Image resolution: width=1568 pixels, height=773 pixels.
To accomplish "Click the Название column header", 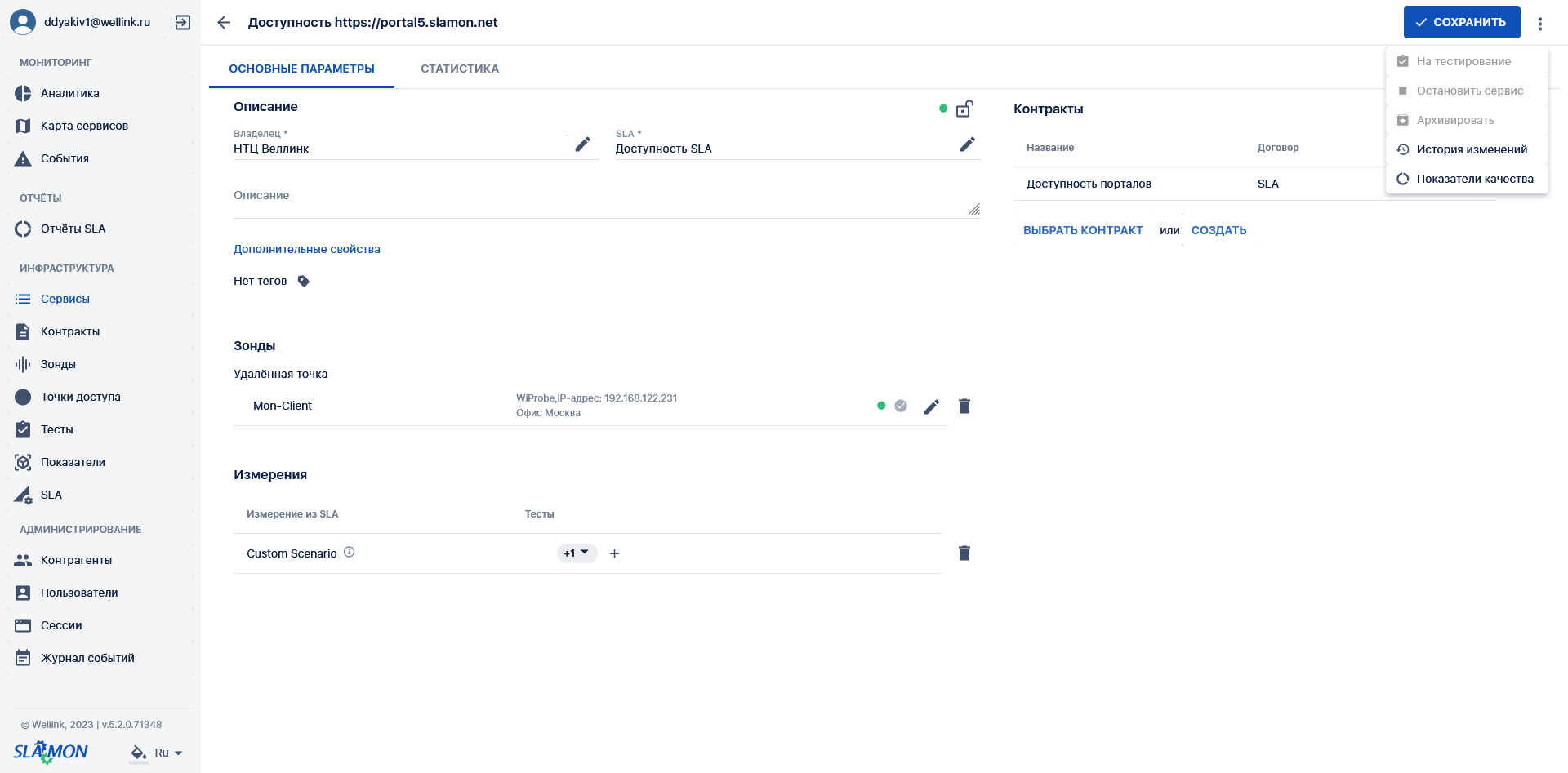I will pos(1050,148).
